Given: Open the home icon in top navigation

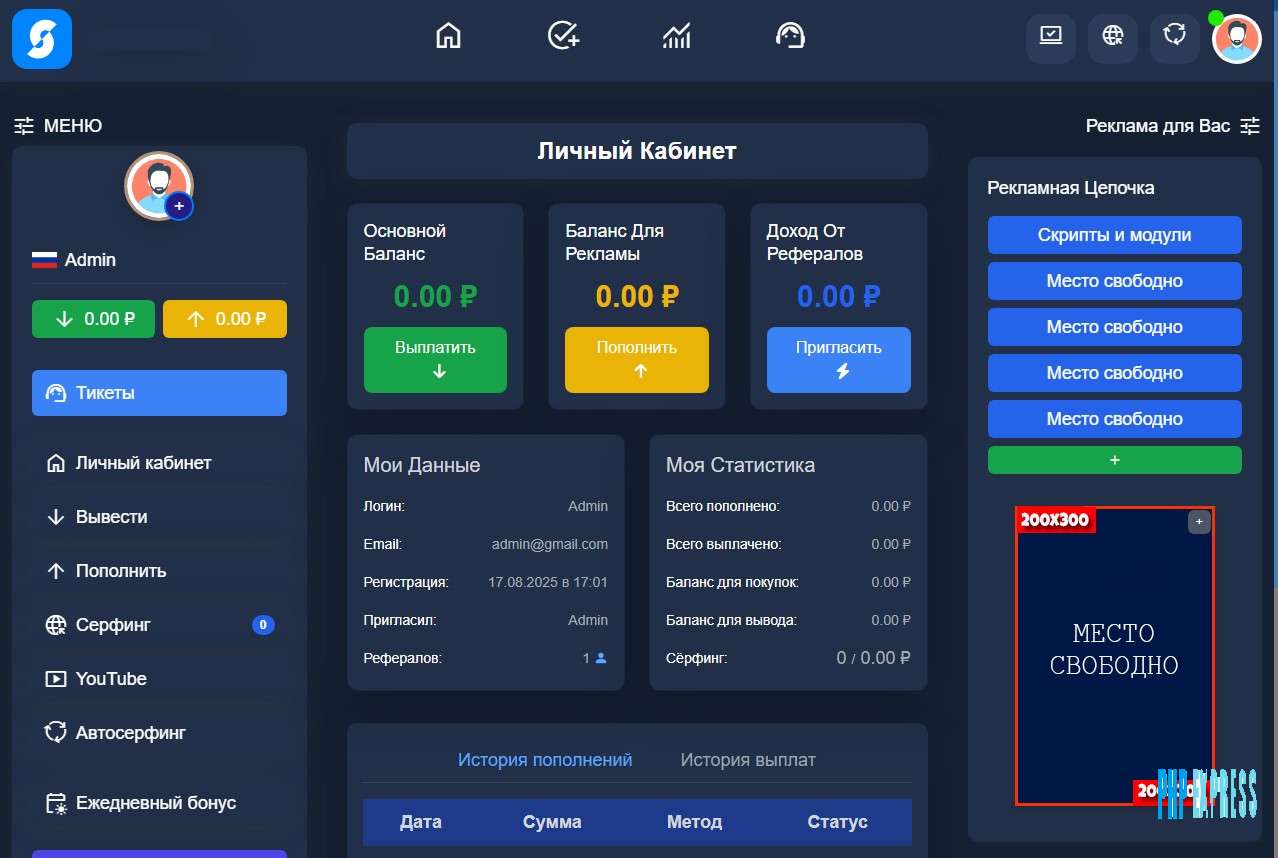Looking at the screenshot, I should (449, 36).
